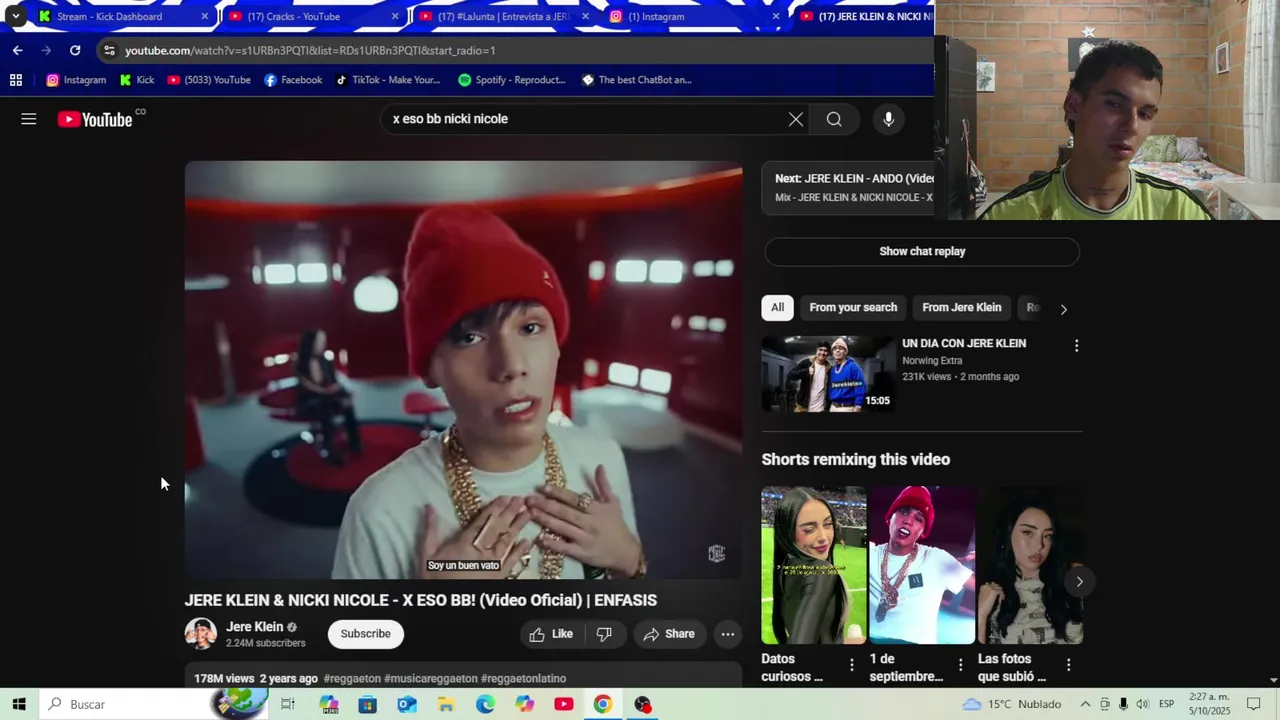Close the Cracks - YouTube tab
This screenshot has width=1280, height=720.
coord(395,16)
